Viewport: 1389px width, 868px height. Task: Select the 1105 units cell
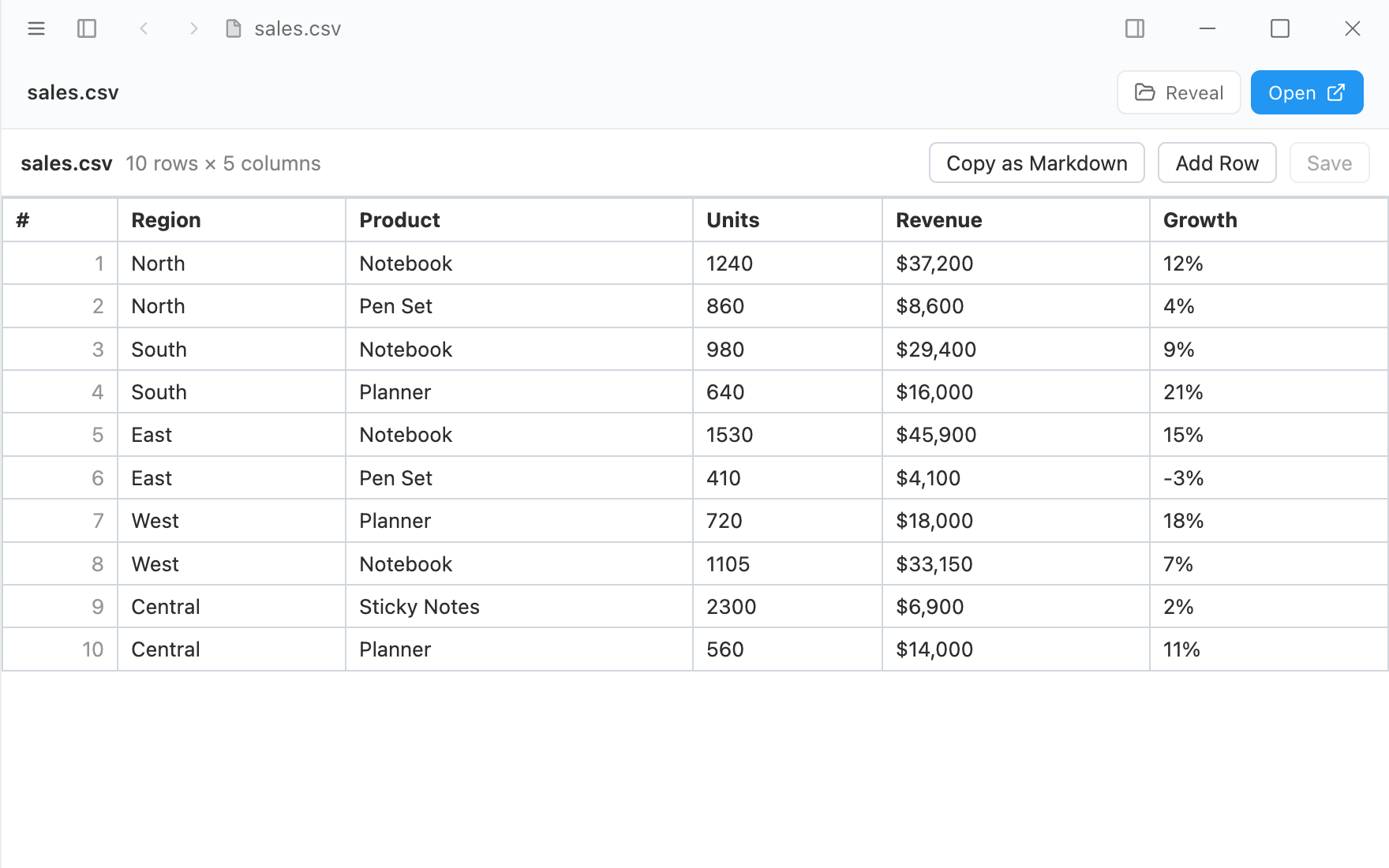[x=788, y=564]
